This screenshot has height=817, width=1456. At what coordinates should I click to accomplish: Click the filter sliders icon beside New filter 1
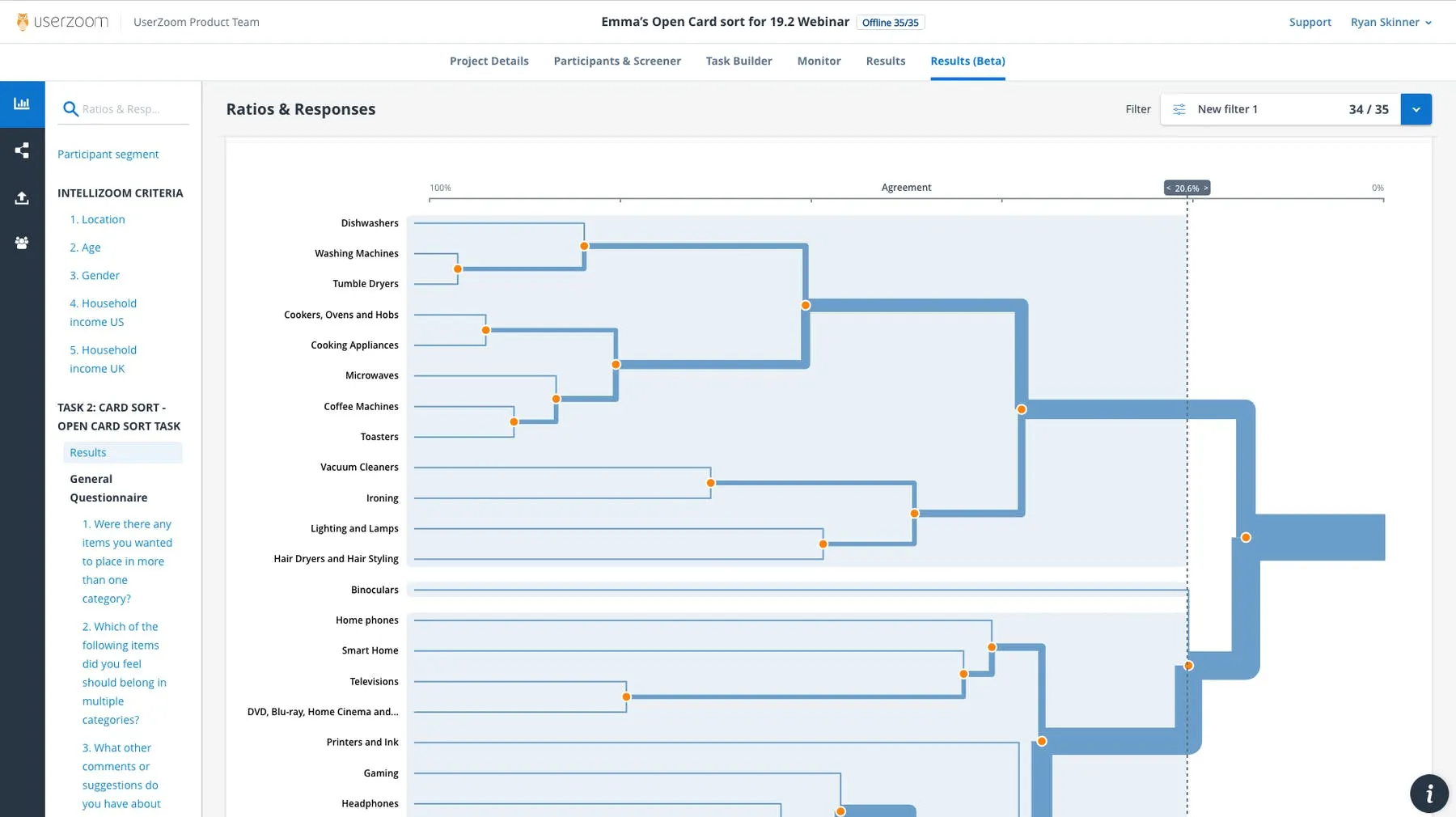(x=1179, y=108)
